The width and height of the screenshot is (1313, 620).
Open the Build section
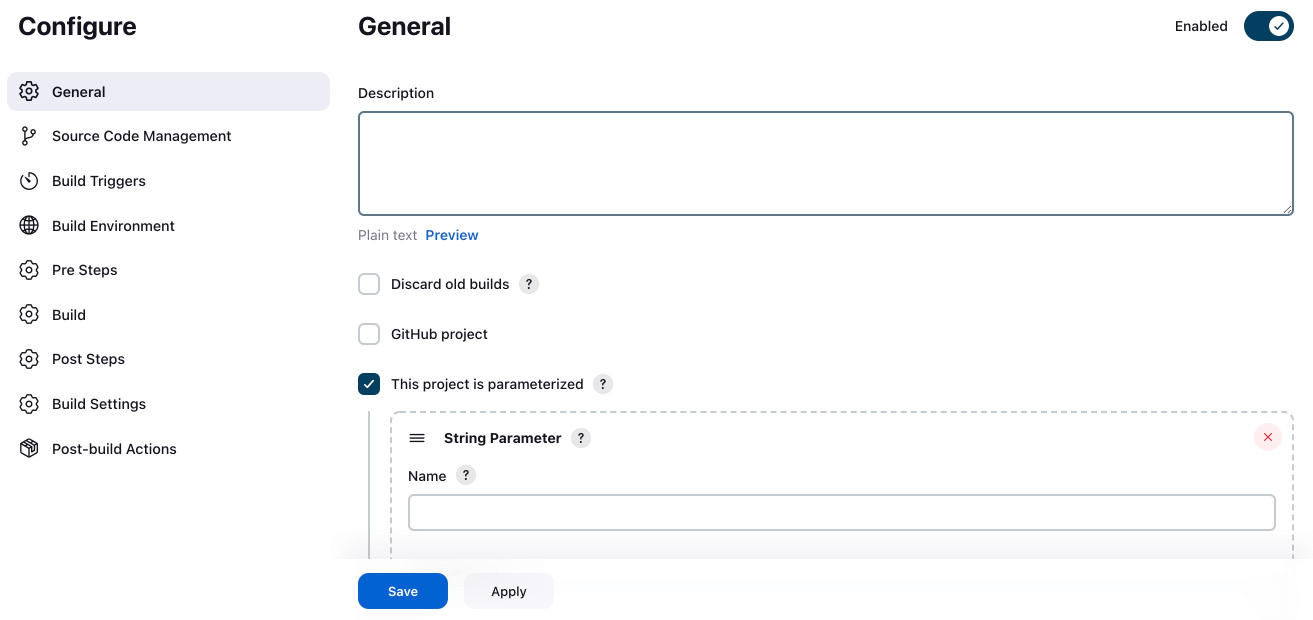[168, 315]
